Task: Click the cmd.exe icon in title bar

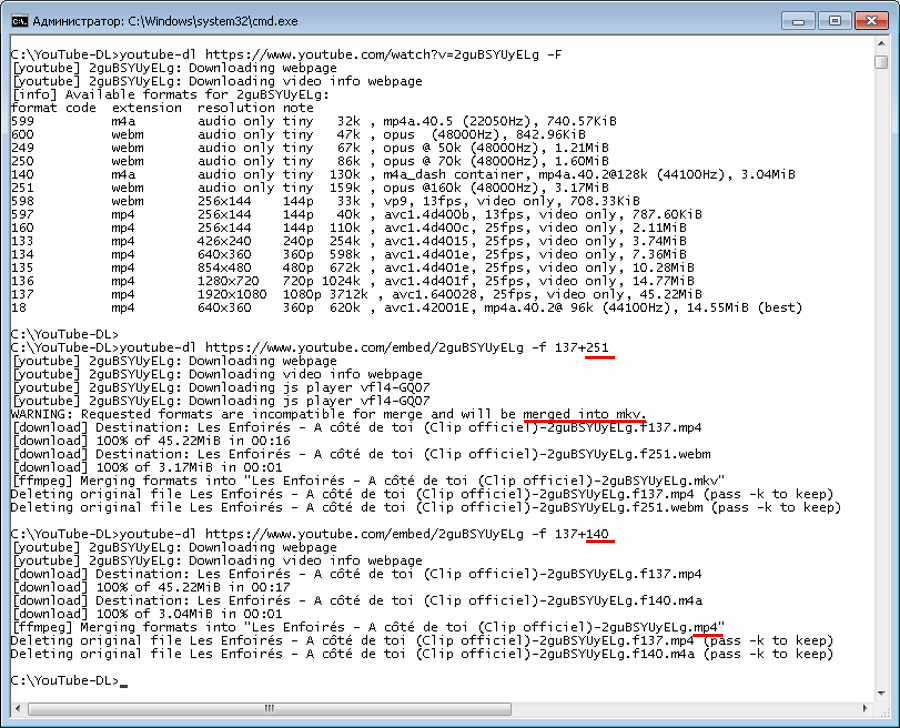Action: 20,21
